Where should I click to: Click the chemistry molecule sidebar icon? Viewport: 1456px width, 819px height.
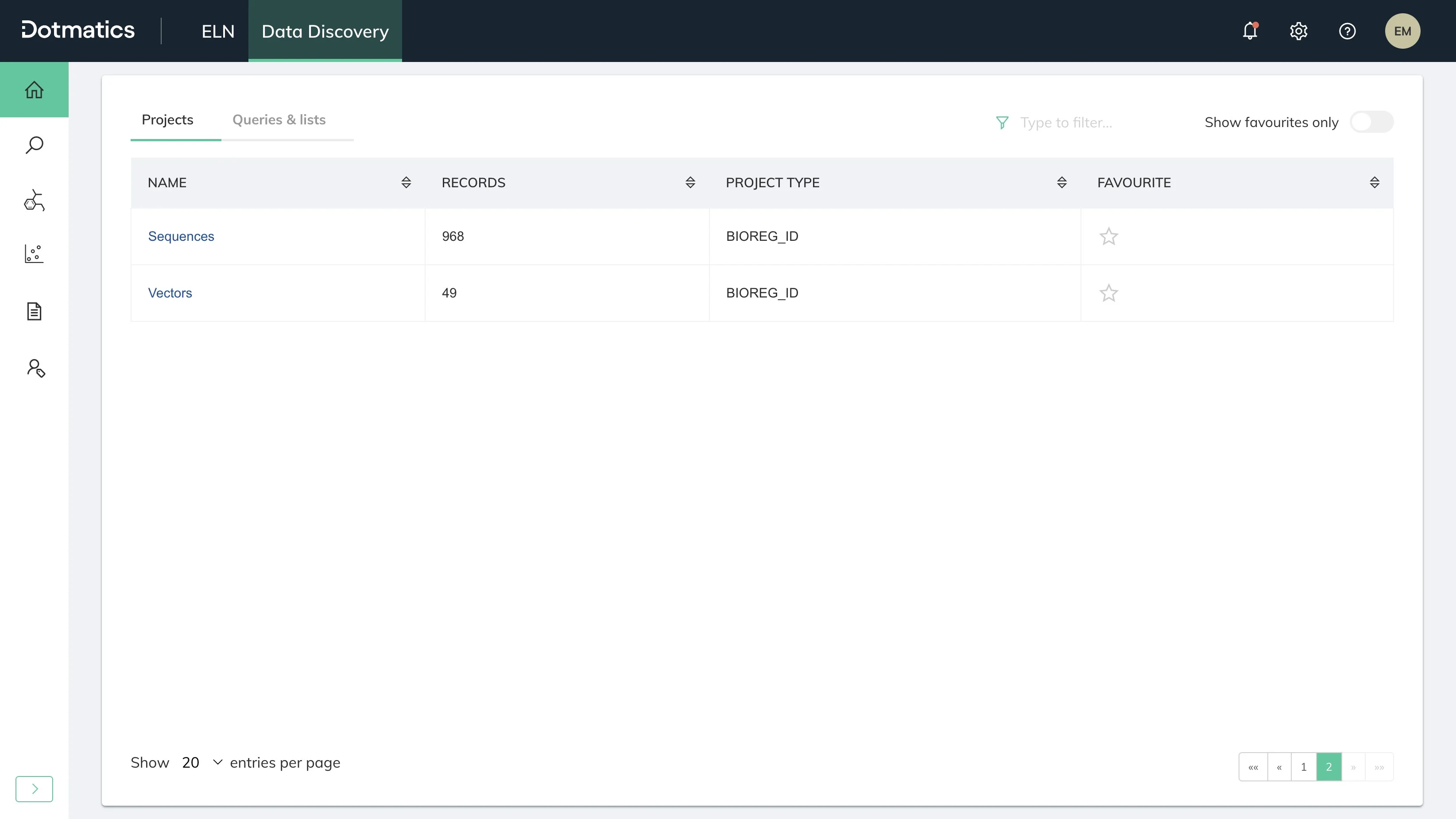click(x=34, y=200)
